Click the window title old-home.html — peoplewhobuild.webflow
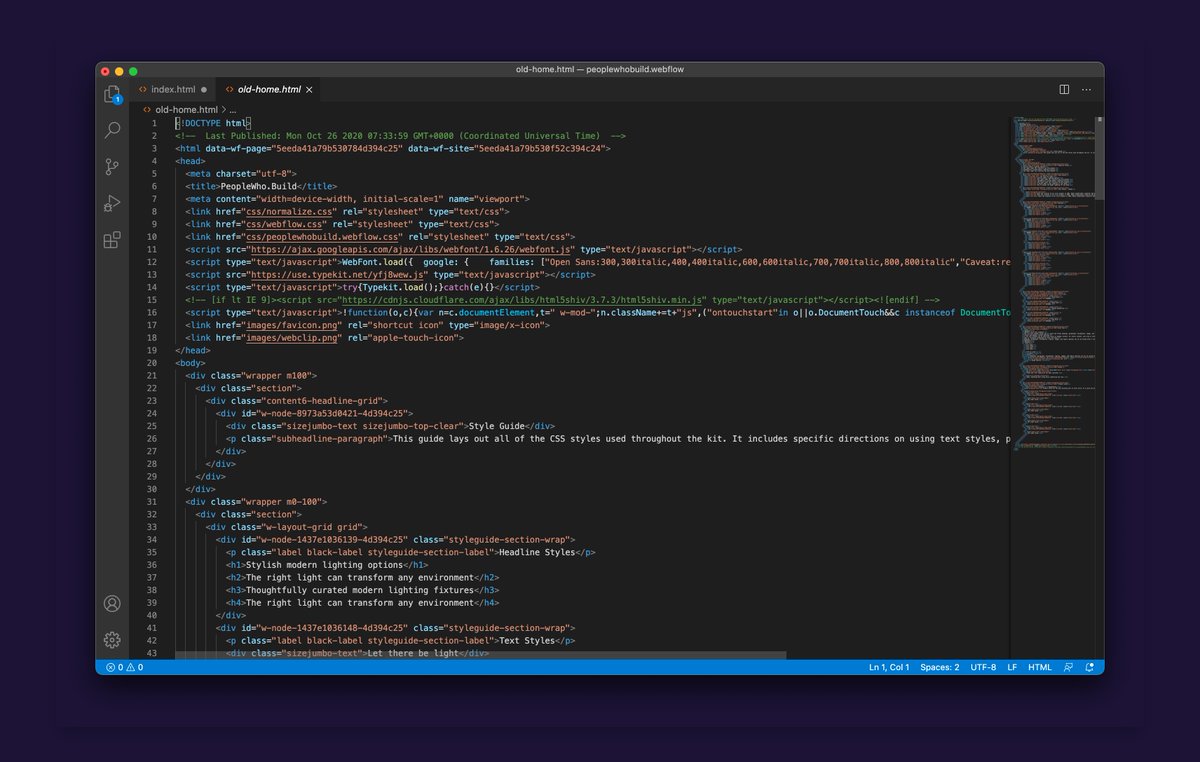 pos(599,69)
